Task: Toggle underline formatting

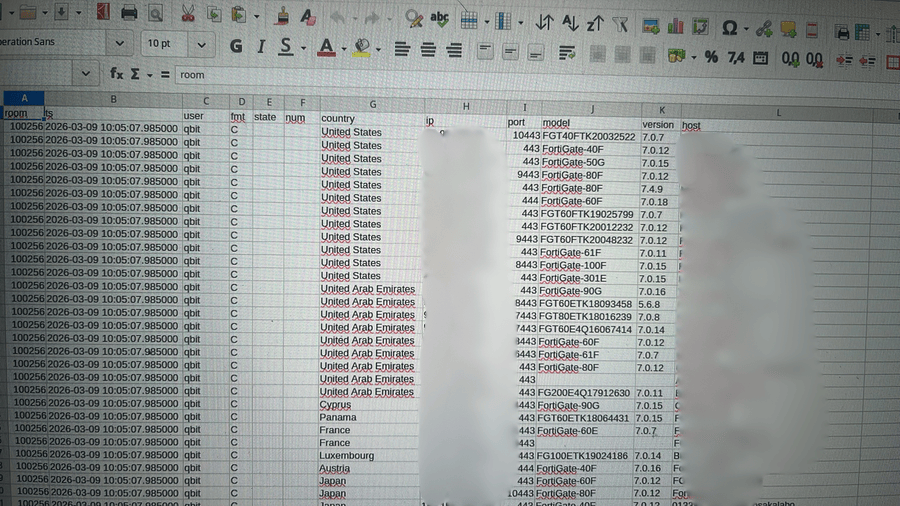Action: pos(285,47)
